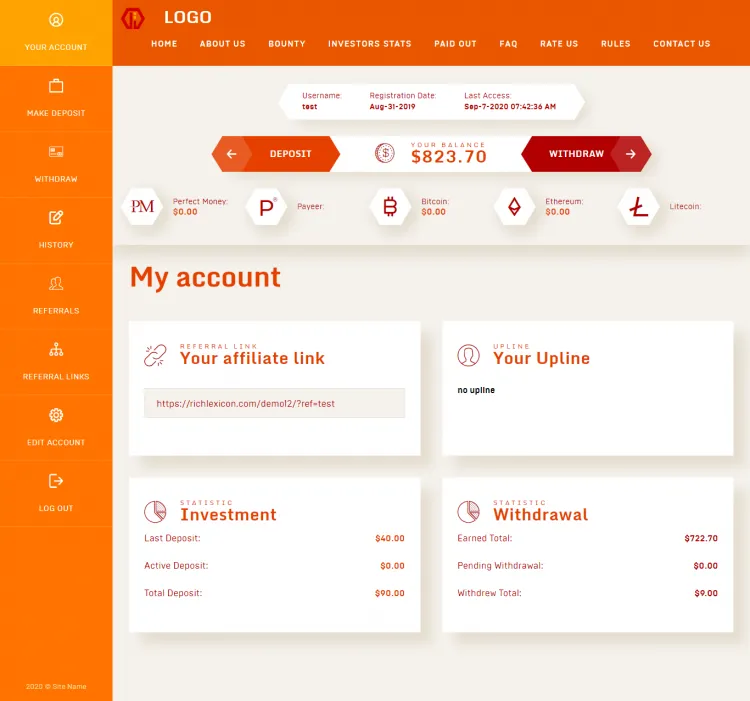This screenshot has height=701, width=750.
Task: Click the chain link affiliate icon
Action: pyautogui.click(x=155, y=356)
